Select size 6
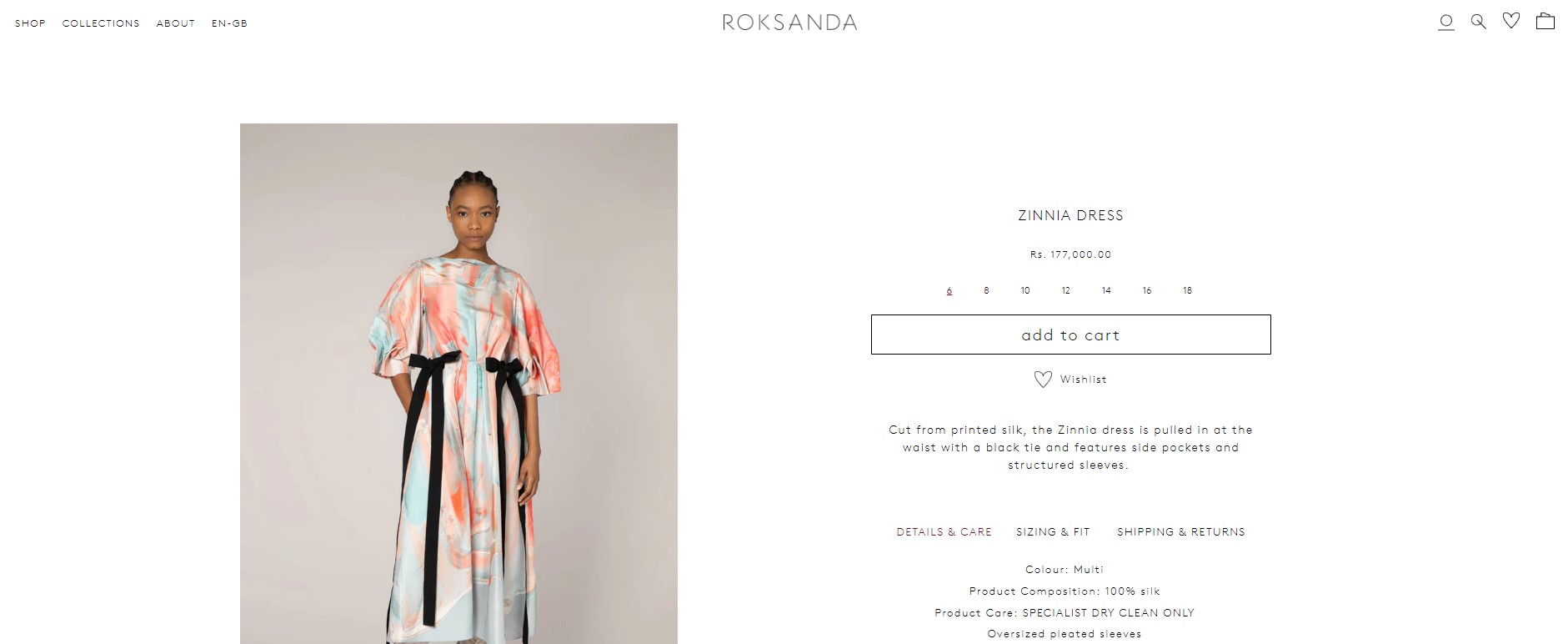The image size is (1568, 644). 949,290
